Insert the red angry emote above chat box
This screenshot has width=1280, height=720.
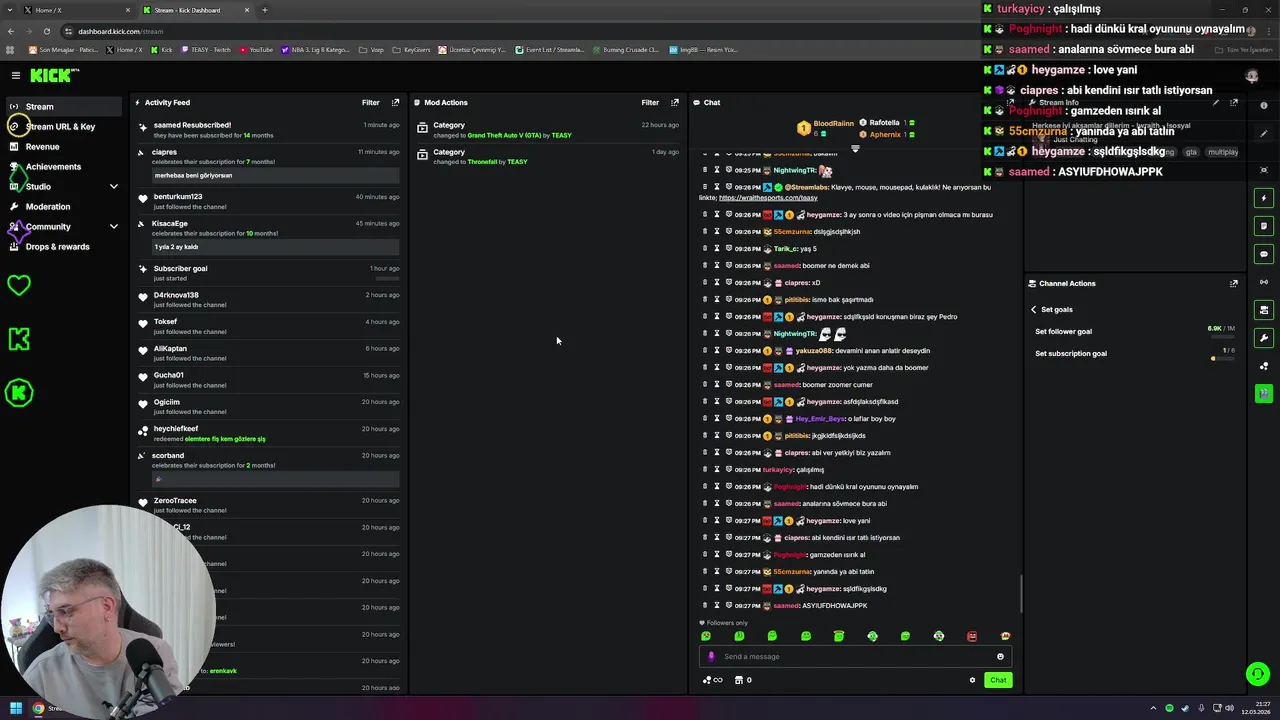point(972,636)
